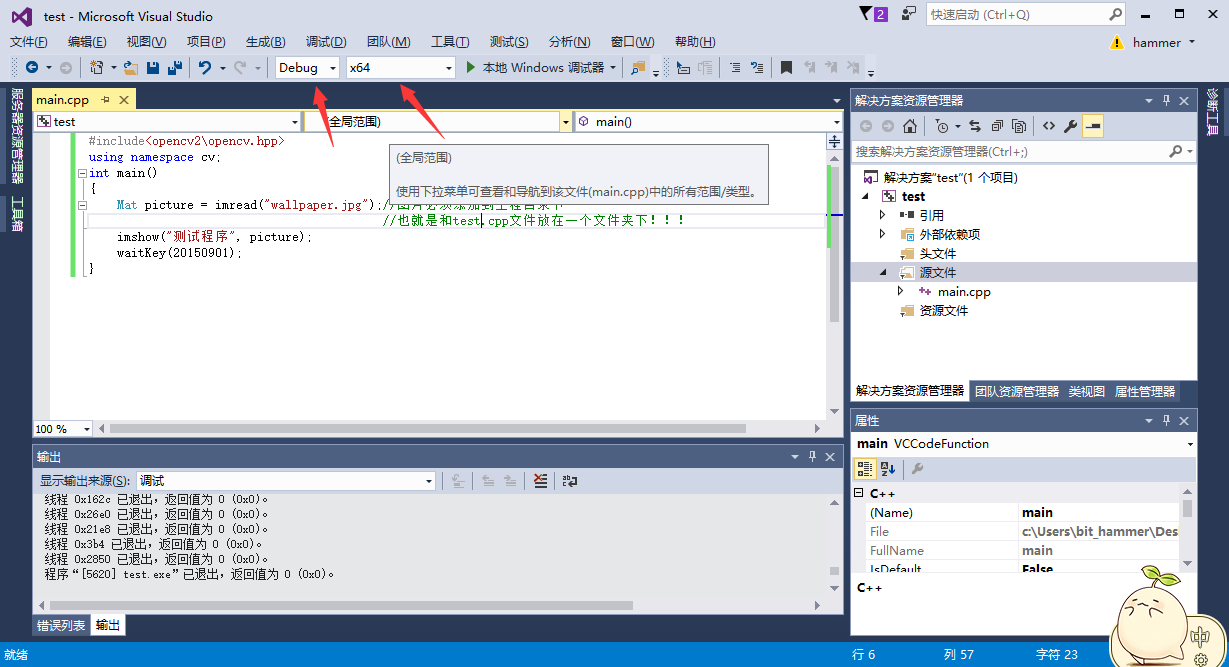Click the Save All toolbar icon
This screenshot has height=667, width=1229.
tap(174, 68)
